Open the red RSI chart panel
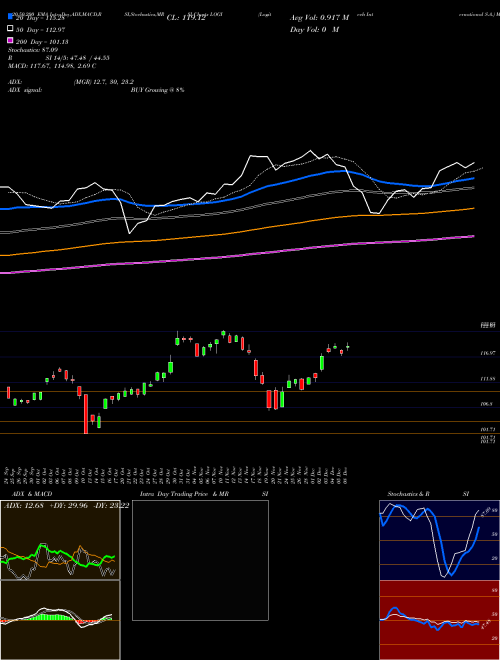Viewport: 500px width, 660px height. pos(439,620)
